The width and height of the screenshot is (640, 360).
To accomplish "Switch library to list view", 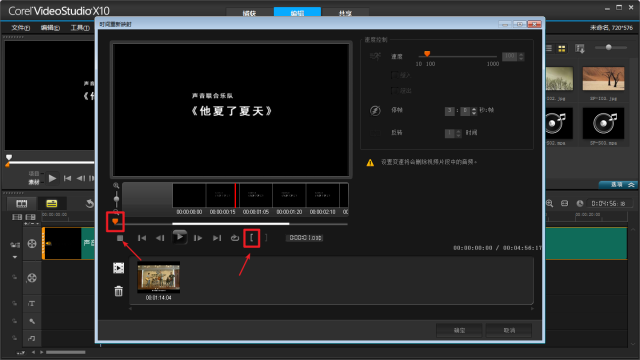I will click(x=549, y=49).
